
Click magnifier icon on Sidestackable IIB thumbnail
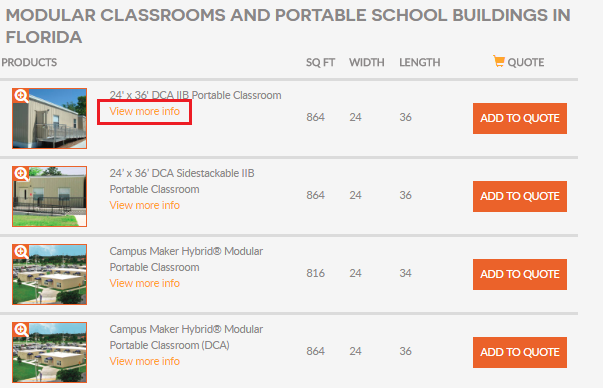(x=21, y=174)
